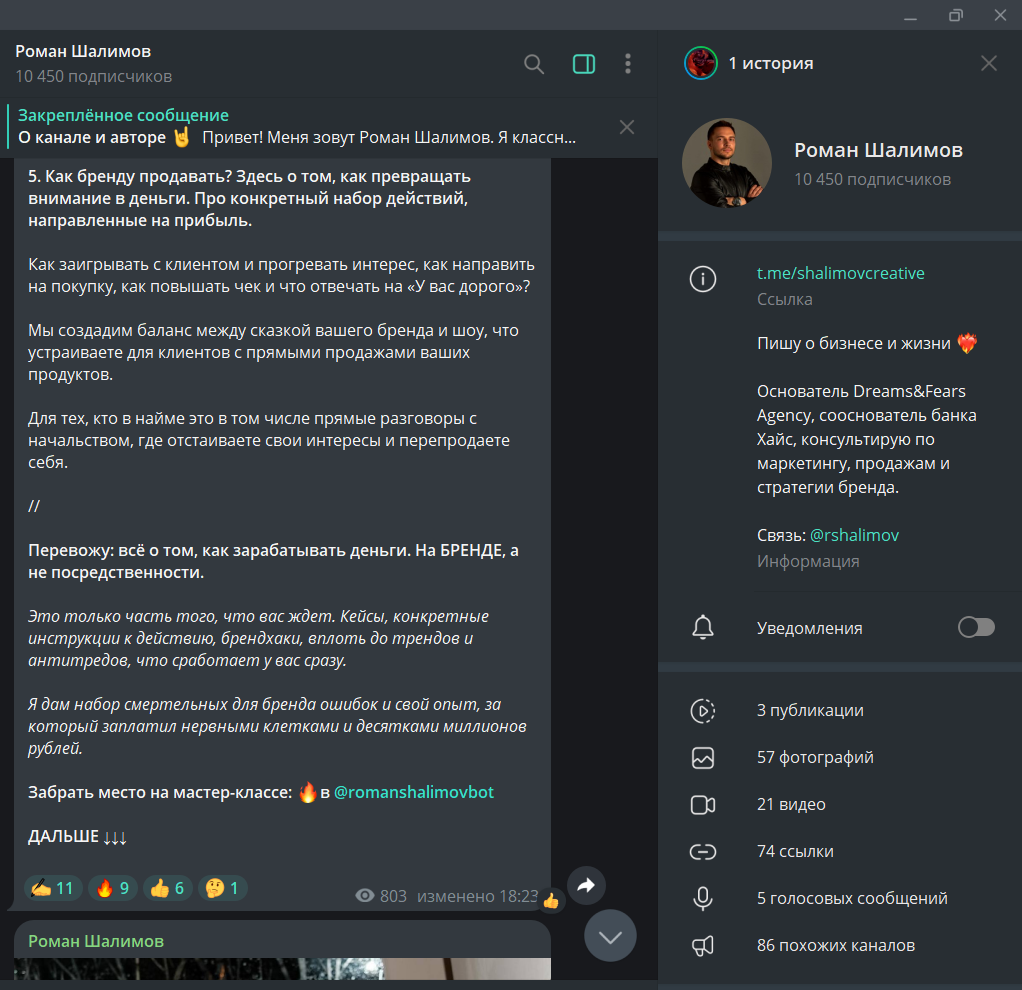Open search in the channel chat
This screenshot has height=990, width=1022.
[x=534, y=64]
